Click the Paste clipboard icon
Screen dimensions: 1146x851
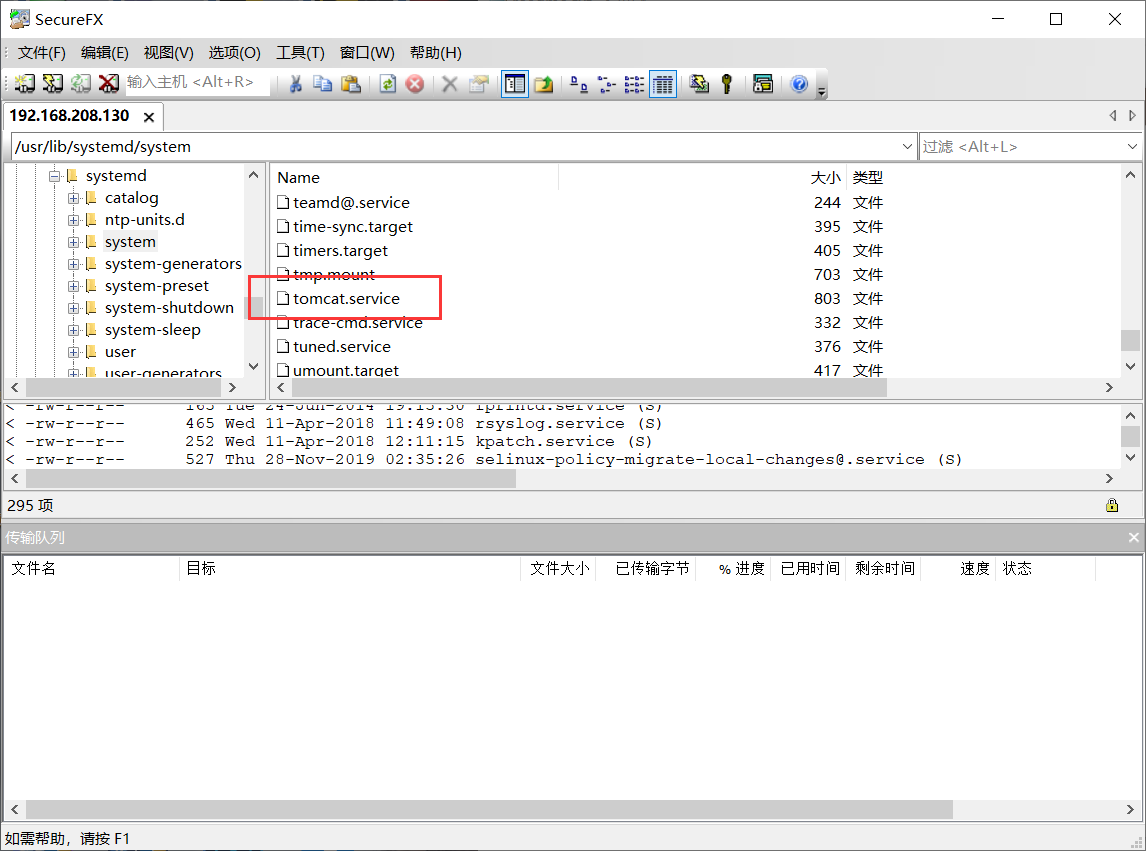tap(352, 84)
